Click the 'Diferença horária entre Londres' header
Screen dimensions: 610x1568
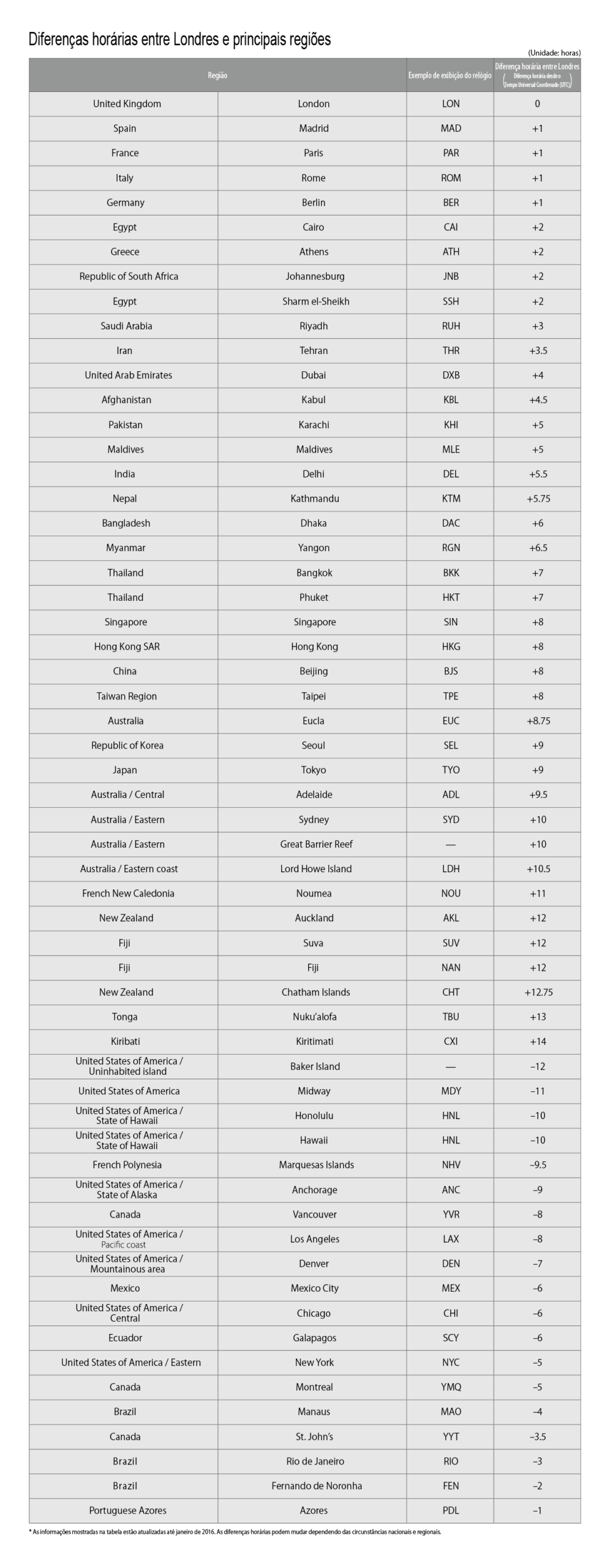537,67
